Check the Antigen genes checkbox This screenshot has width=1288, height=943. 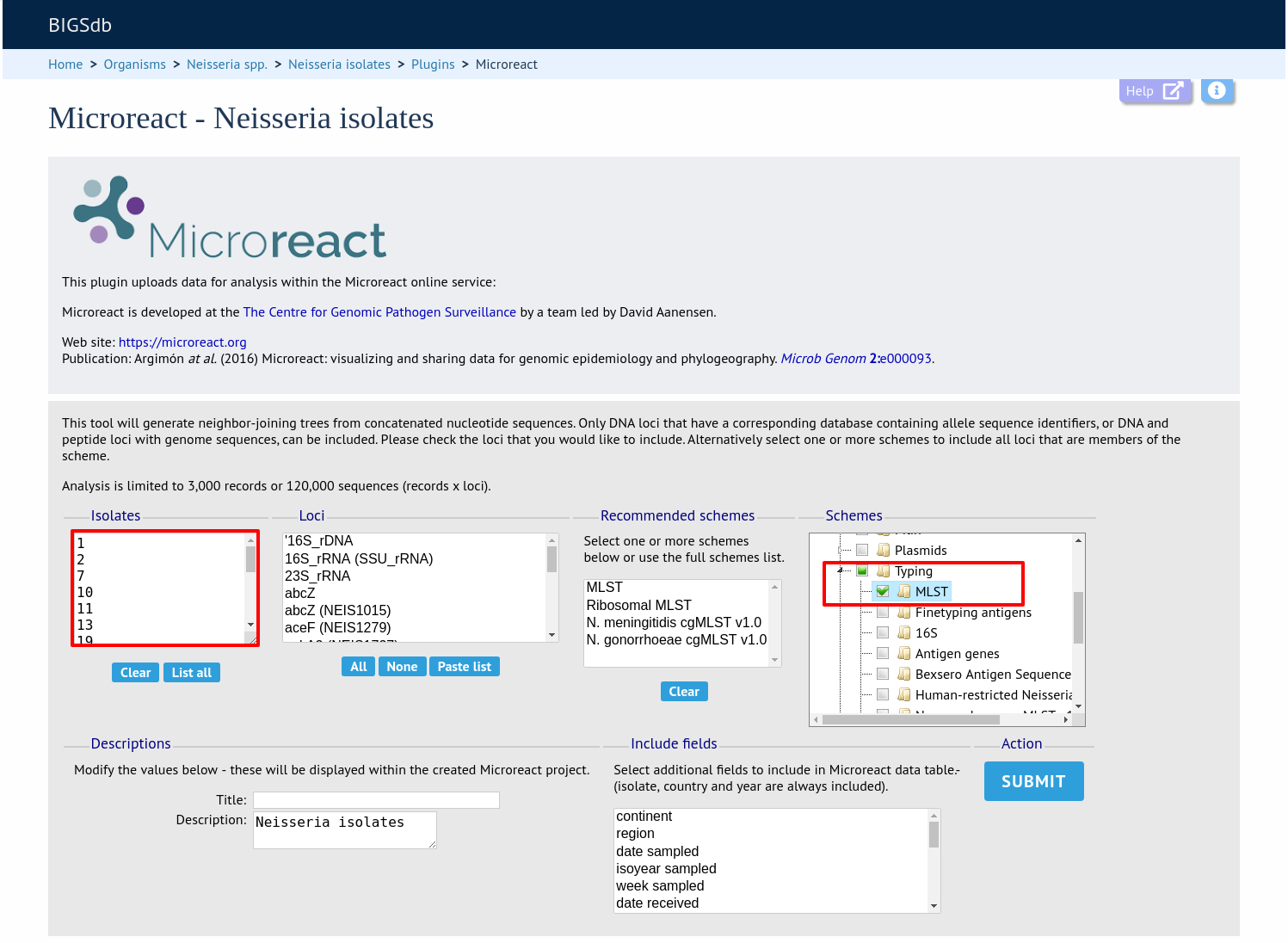[883, 654]
